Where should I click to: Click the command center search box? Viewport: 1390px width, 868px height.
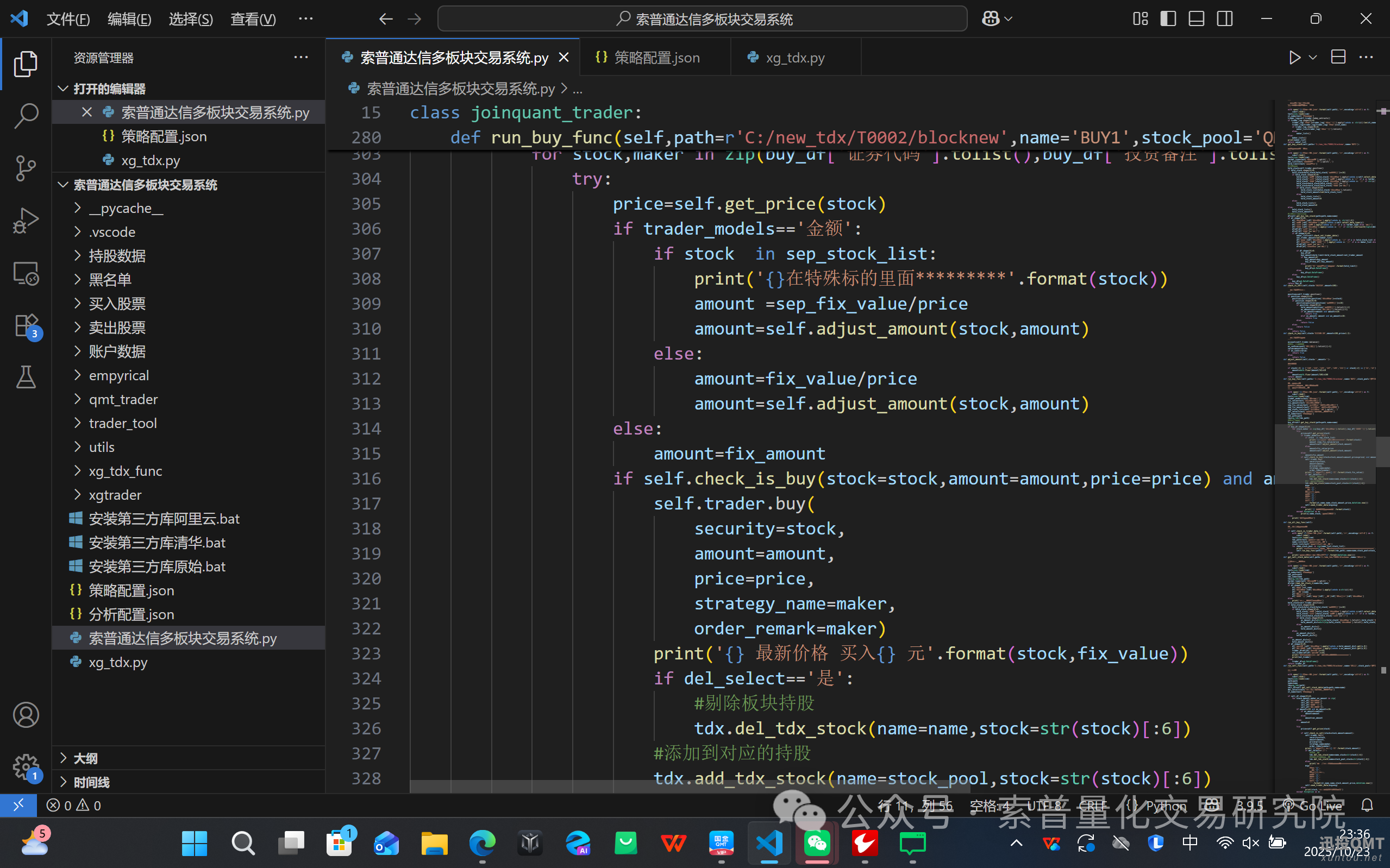(x=702, y=19)
